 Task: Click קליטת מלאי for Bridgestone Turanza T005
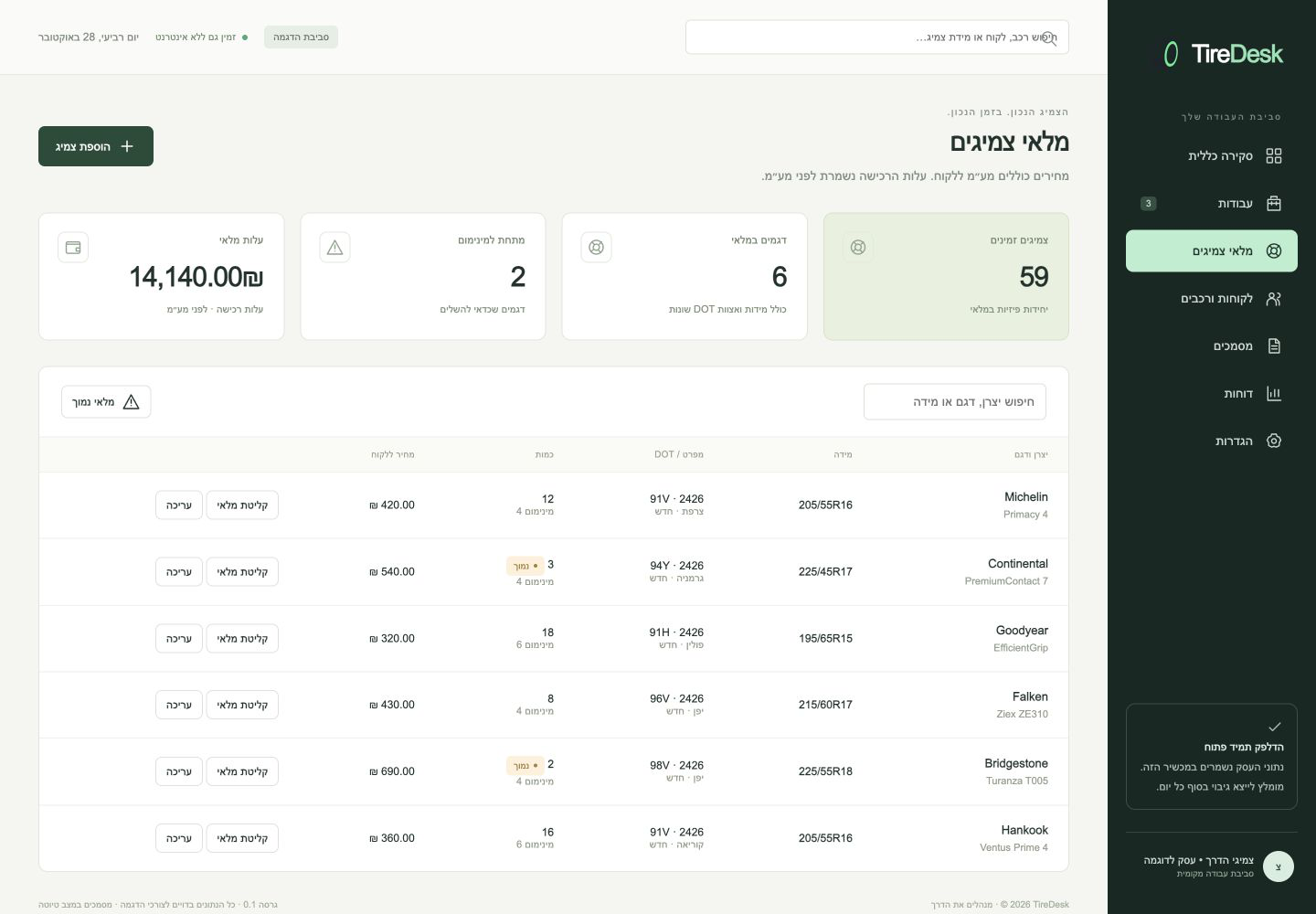click(x=242, y=771)
